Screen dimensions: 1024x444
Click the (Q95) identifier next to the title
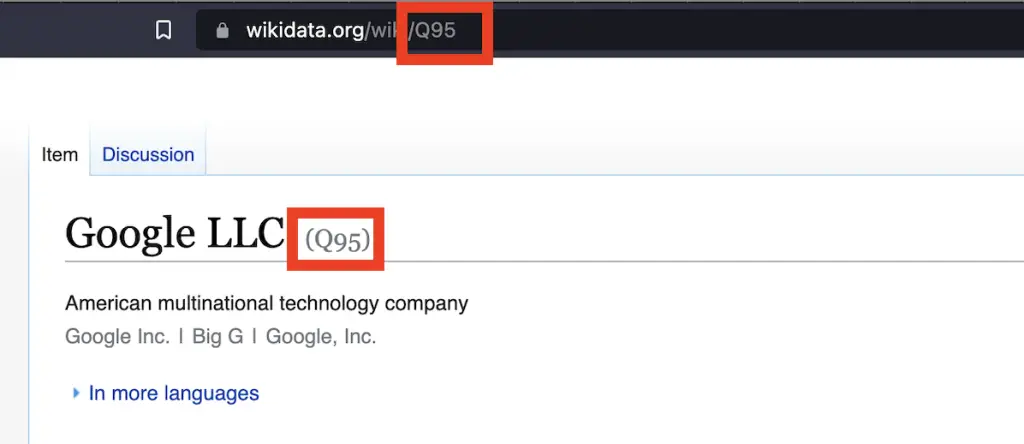[337, 240]
